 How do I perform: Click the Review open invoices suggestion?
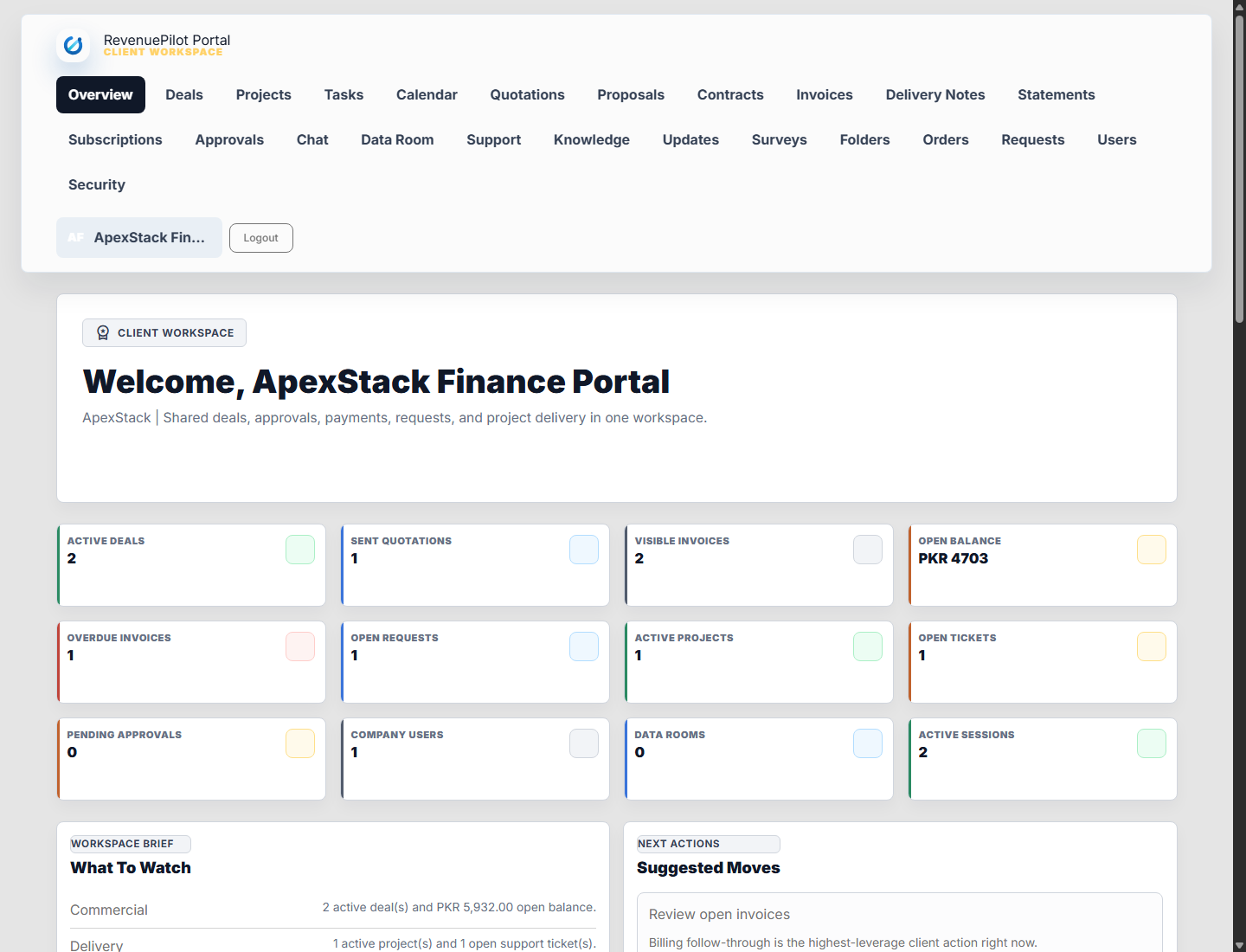click(x=900, y=924)
